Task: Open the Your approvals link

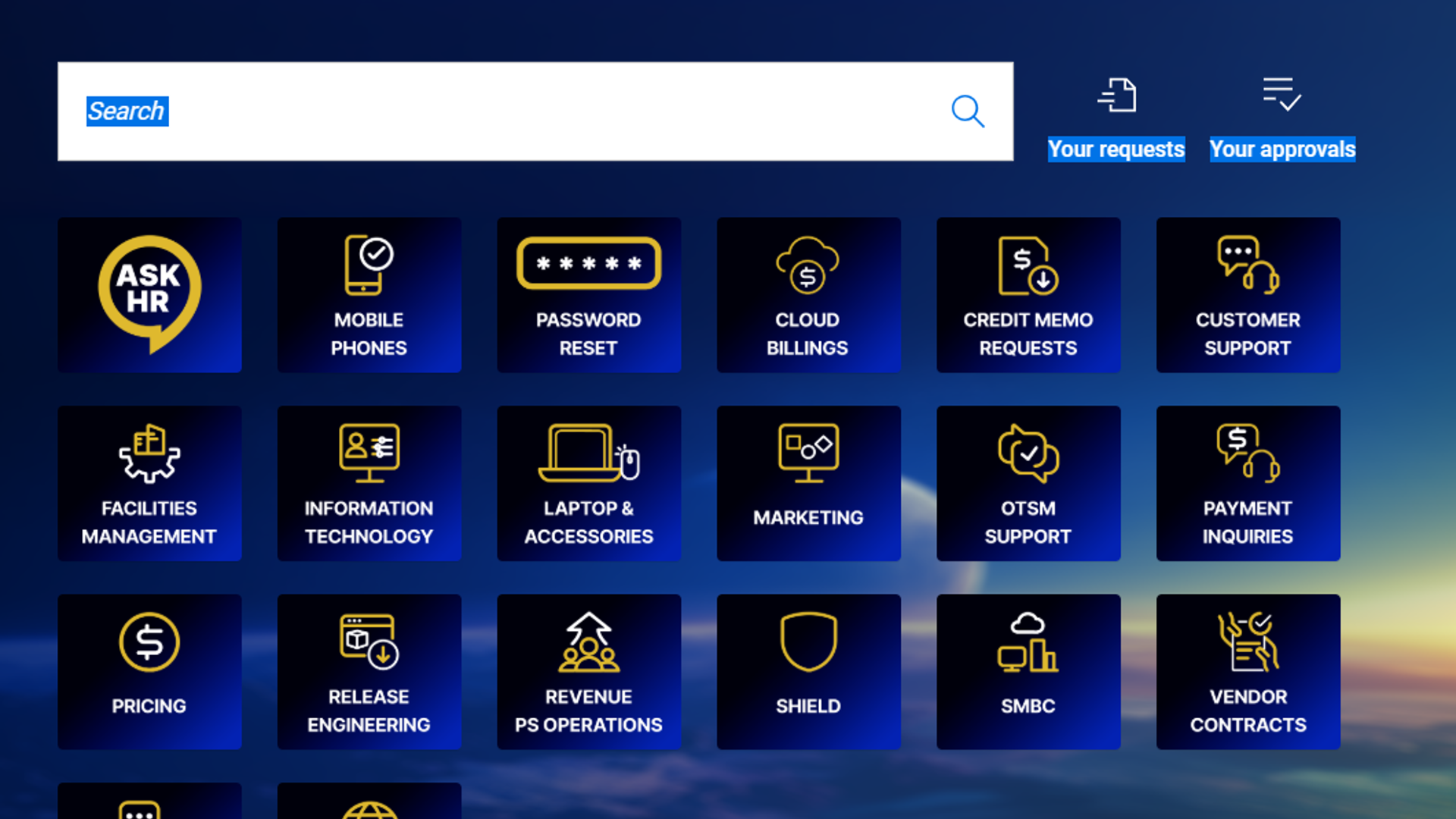Action: coord(1282,149)
